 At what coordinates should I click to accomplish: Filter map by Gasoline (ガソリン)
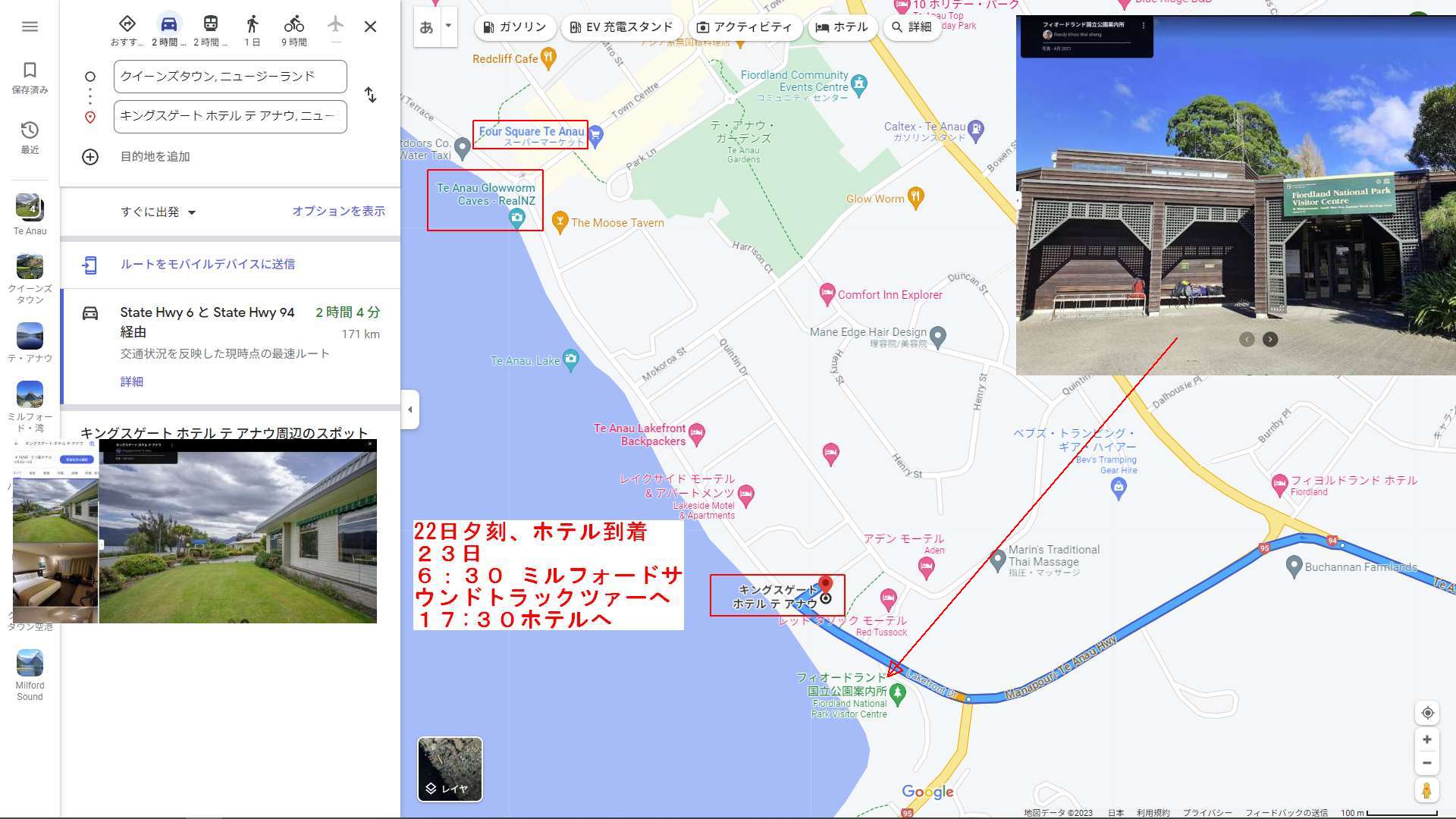click(x=515, y=27)
